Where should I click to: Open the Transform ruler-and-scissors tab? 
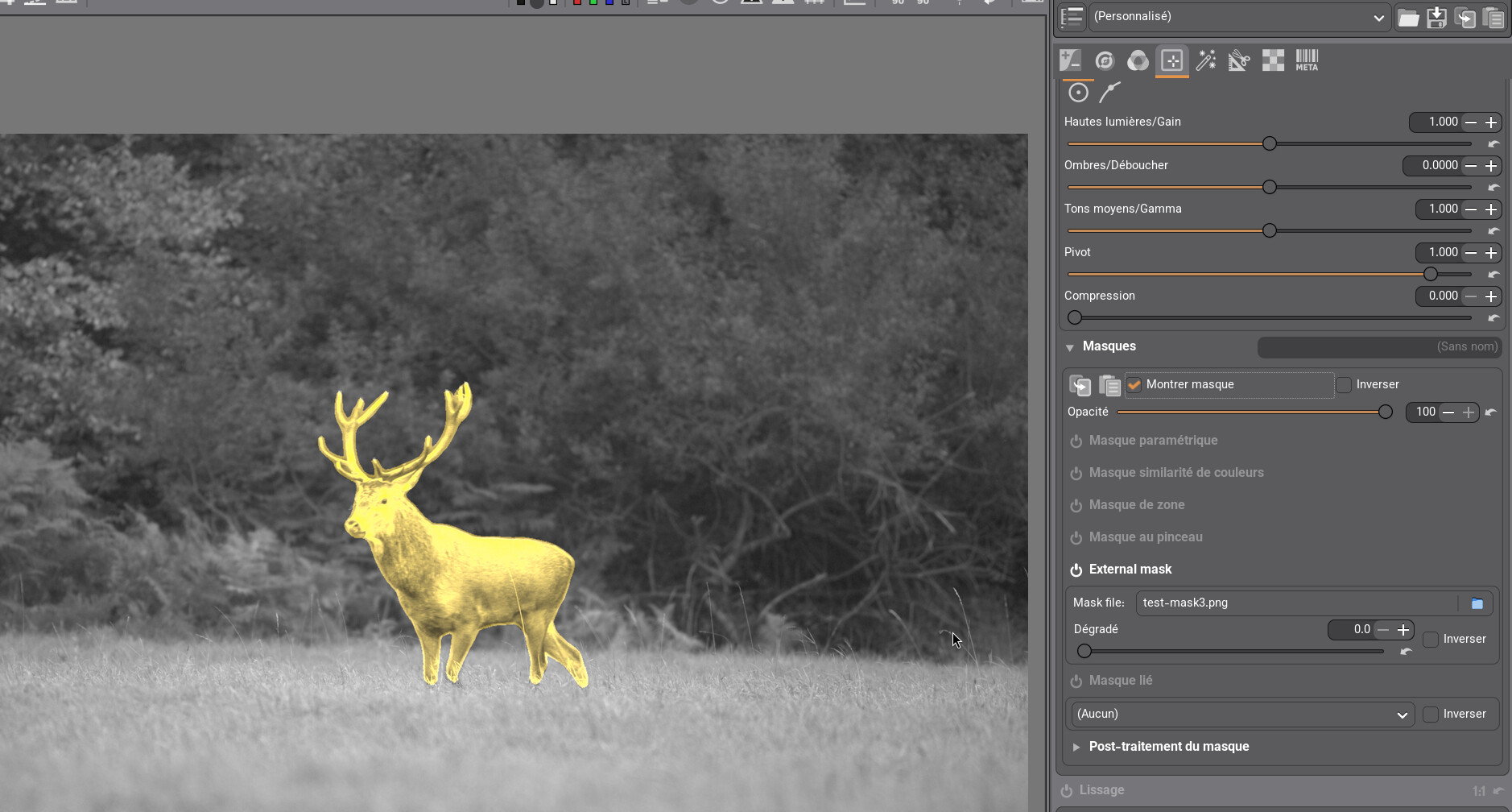point(1239,60)
